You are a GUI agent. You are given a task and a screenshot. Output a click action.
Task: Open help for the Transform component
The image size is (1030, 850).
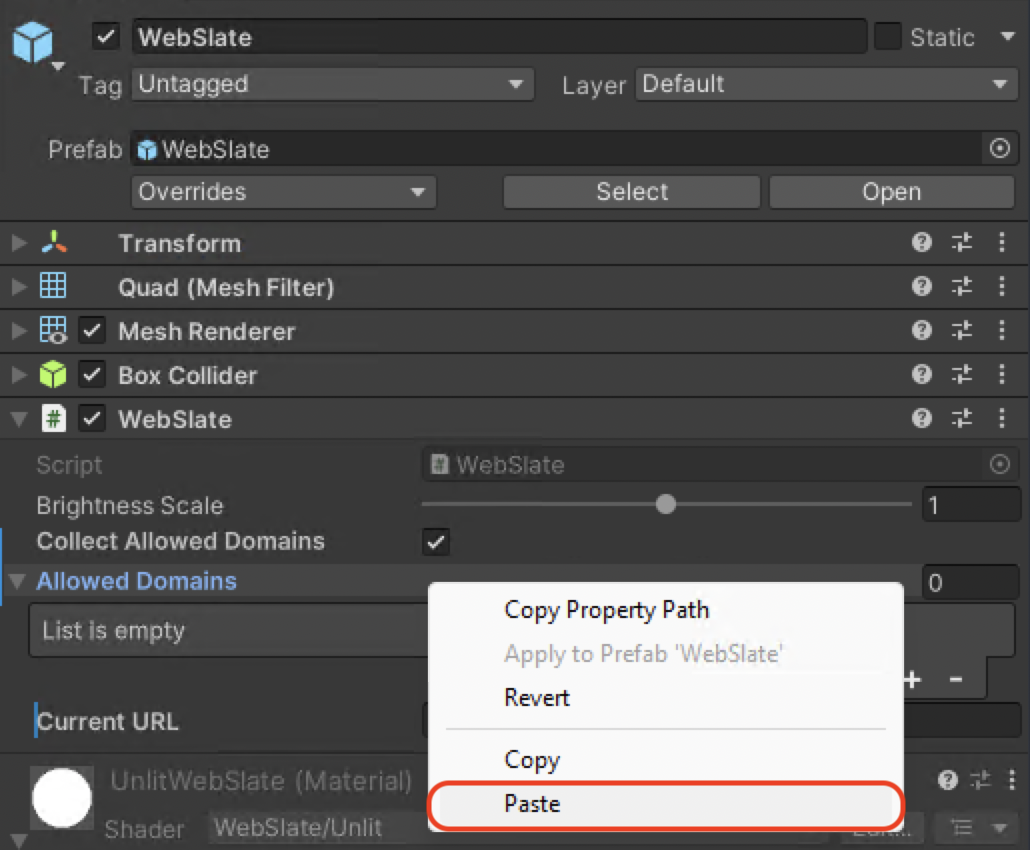click(921, 243)
